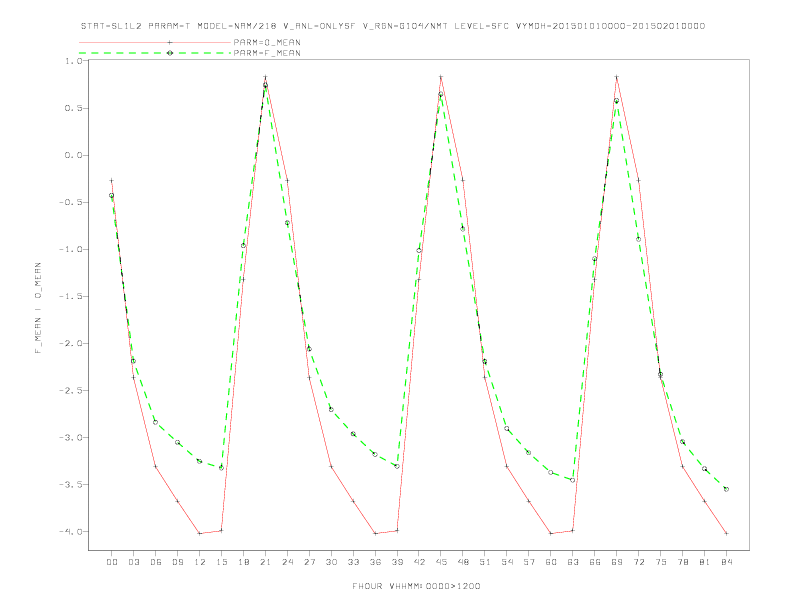
Task: Click the x-axis tick label 30
Action: pyautogui.click(x=331, y=562)
